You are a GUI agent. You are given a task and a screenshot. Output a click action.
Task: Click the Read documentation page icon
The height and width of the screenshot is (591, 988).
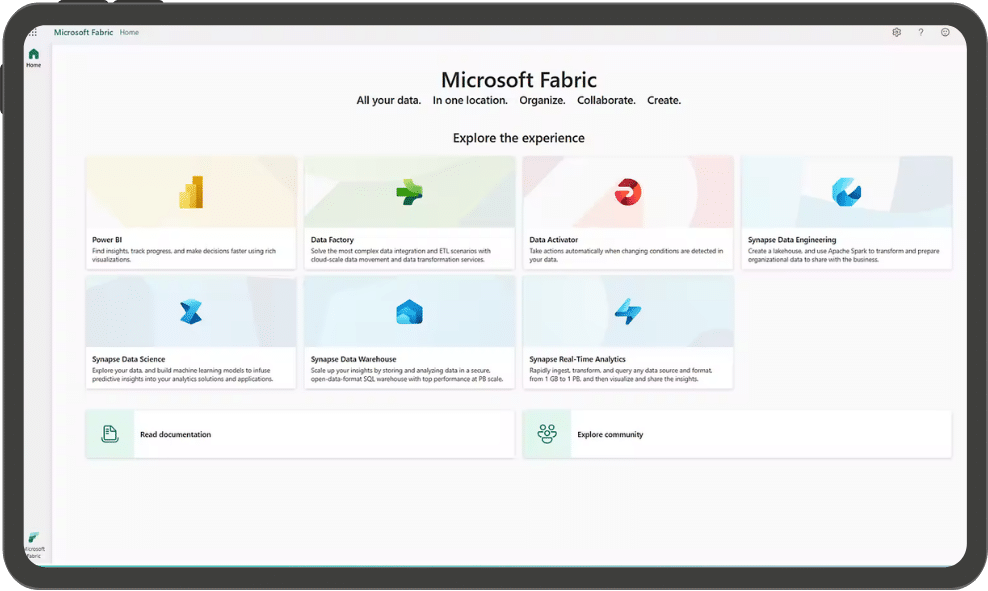(110, 434)
